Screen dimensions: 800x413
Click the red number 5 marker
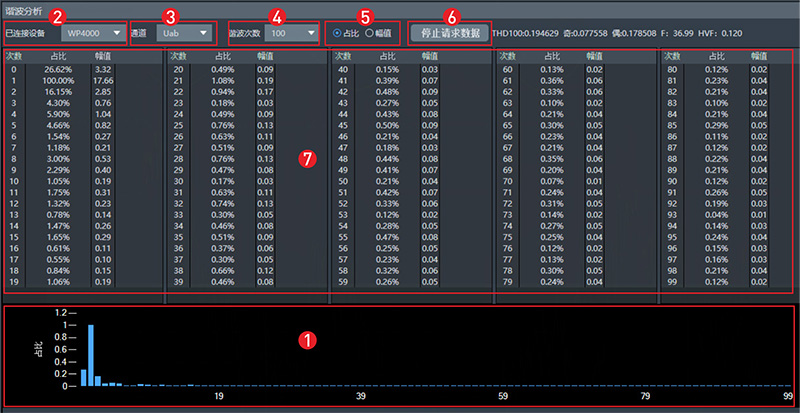[365, 14]
